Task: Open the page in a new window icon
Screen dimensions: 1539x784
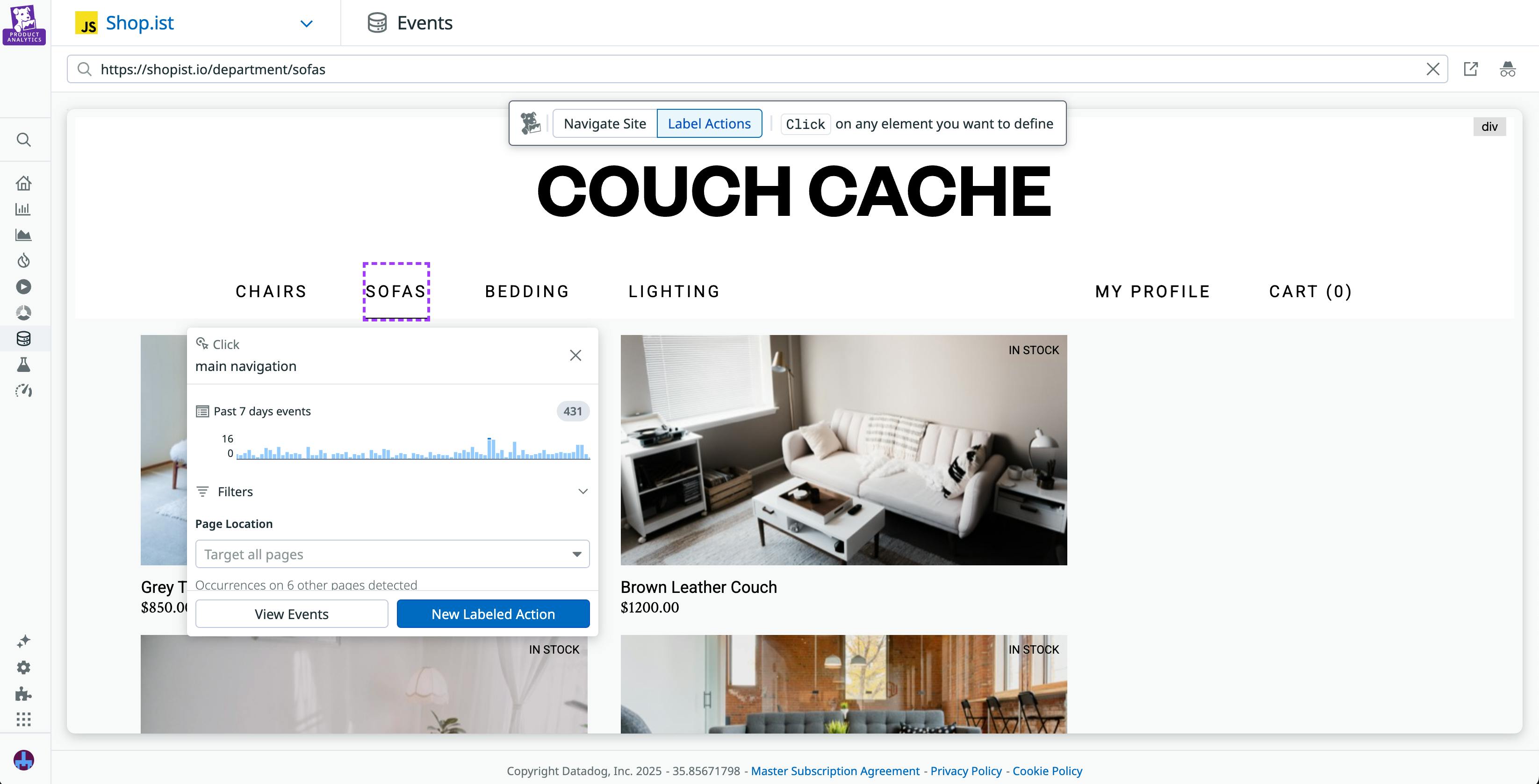Action: pos(1471,69)
